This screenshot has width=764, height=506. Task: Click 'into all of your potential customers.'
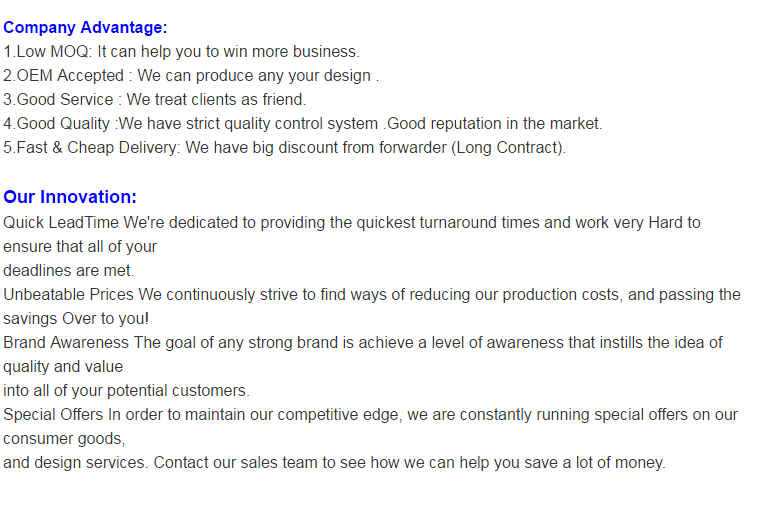(x=126, y=391)
